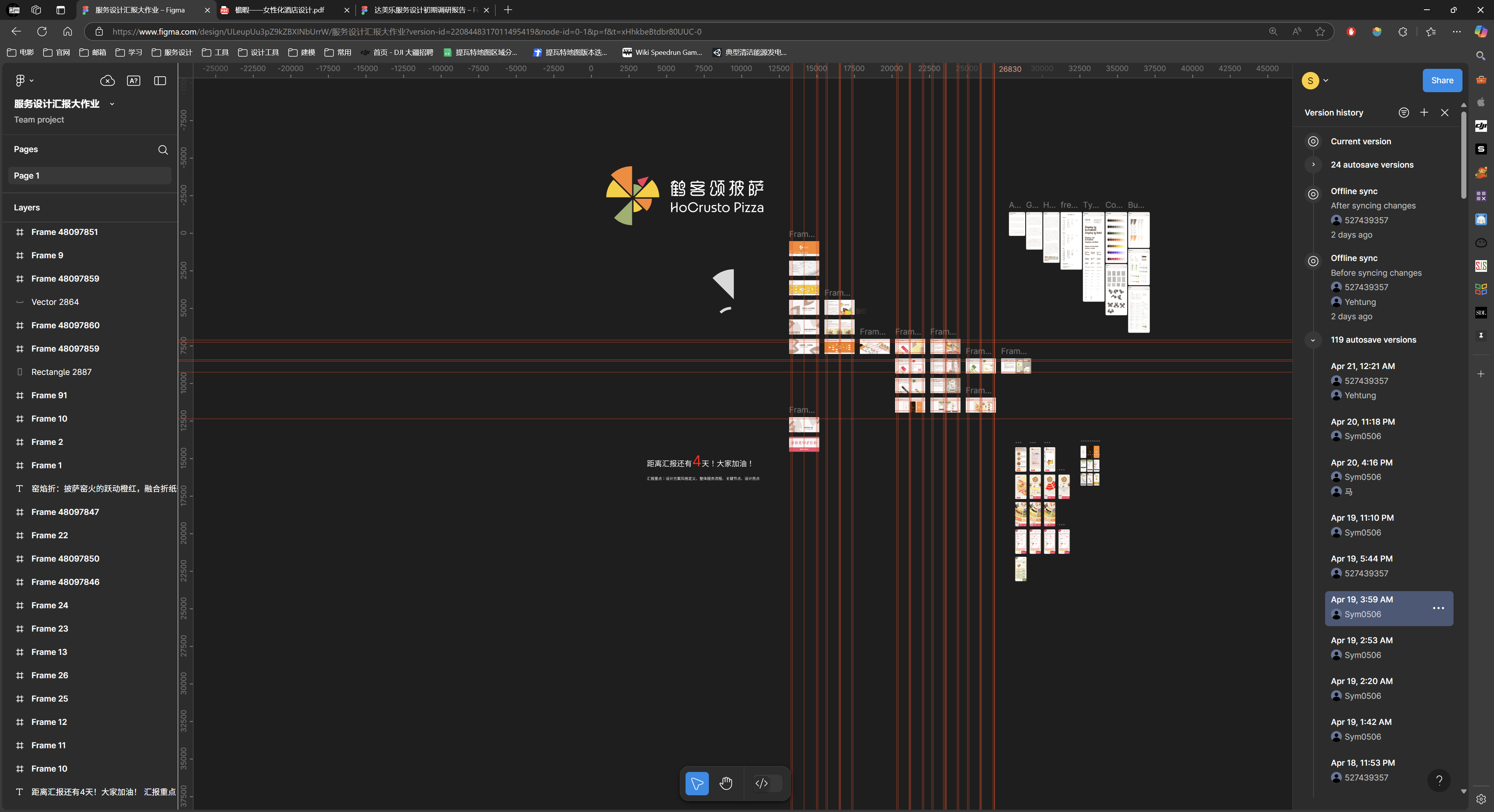Click the browser back arrow

[16, 31]
